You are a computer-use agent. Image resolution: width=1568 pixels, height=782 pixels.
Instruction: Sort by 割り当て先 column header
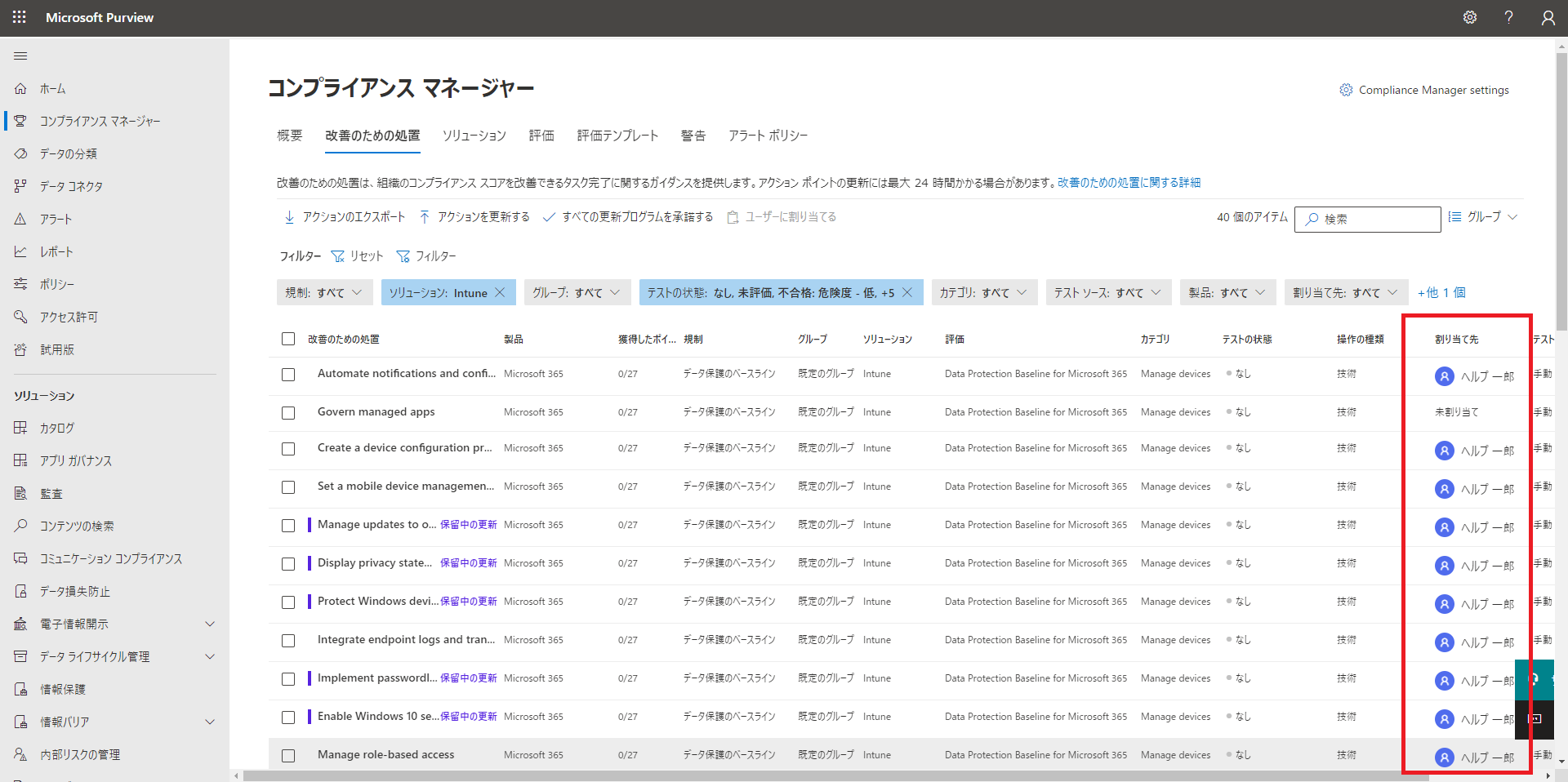(x=1457, y=340)
